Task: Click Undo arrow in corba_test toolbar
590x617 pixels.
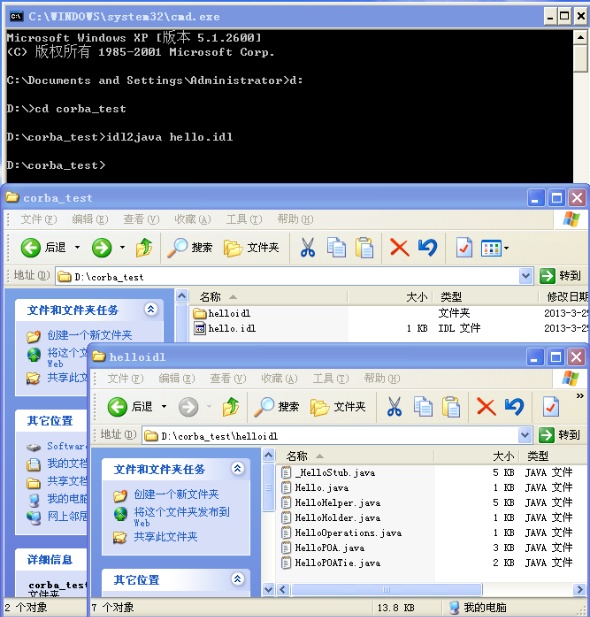Action: (x=427, y=248)
